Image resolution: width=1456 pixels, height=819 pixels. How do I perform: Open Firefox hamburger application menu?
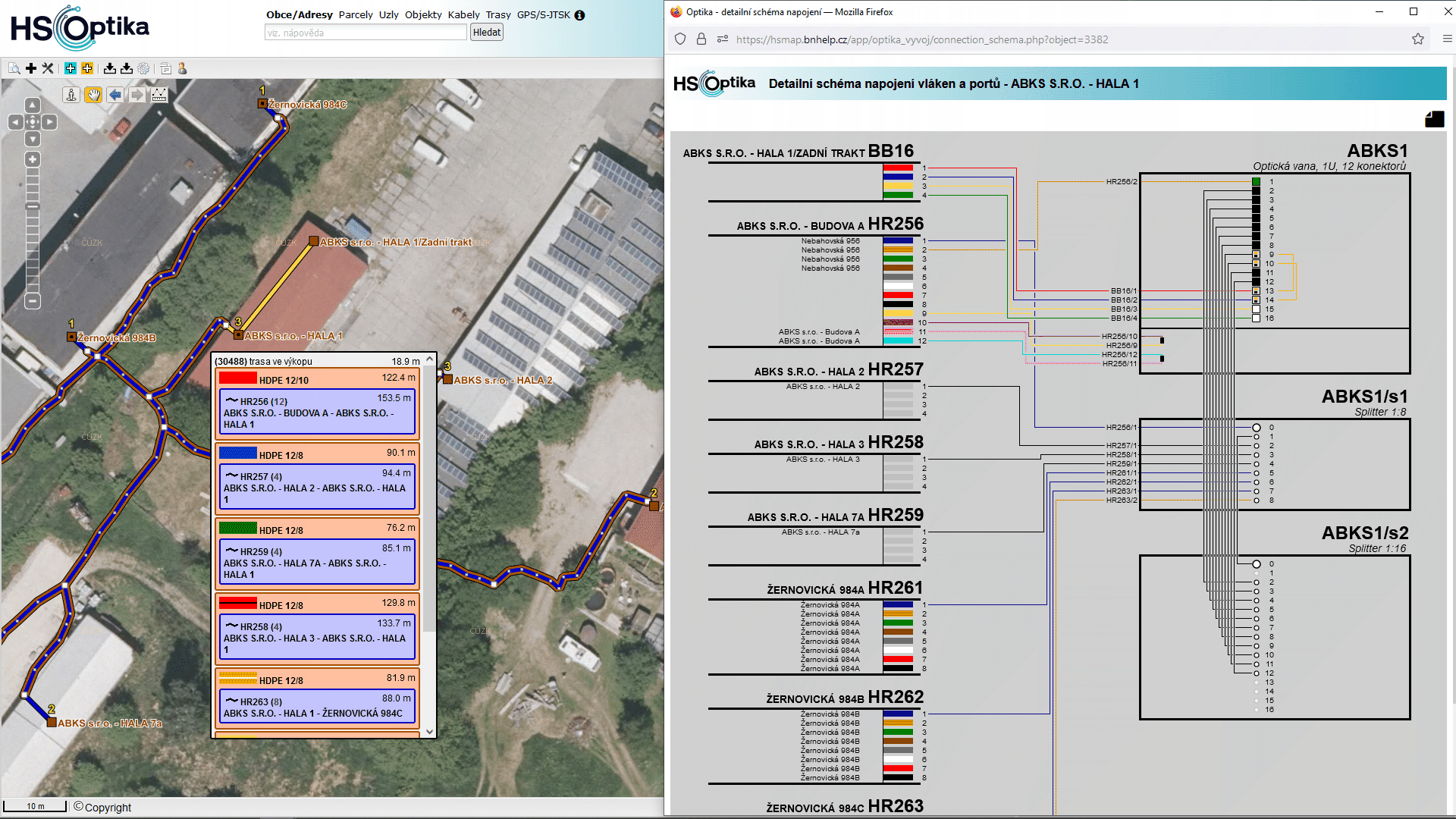1447,39
